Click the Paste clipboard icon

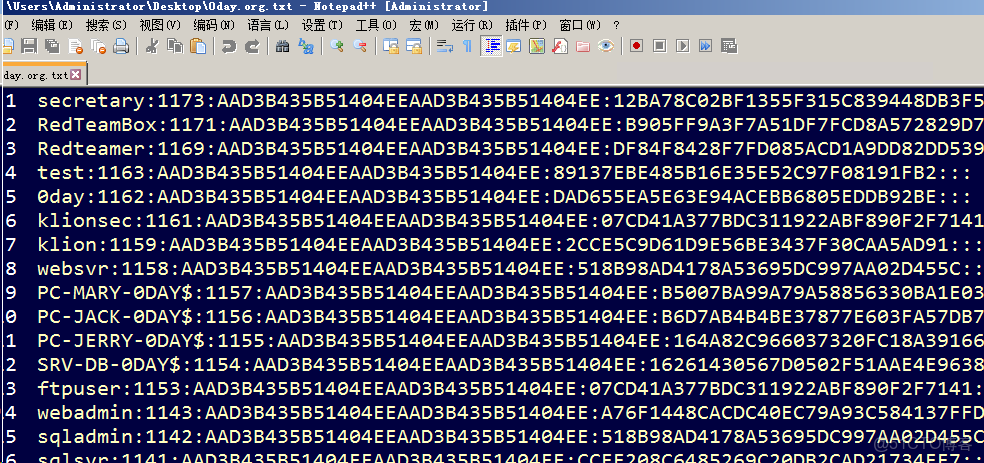click(198, 46)
